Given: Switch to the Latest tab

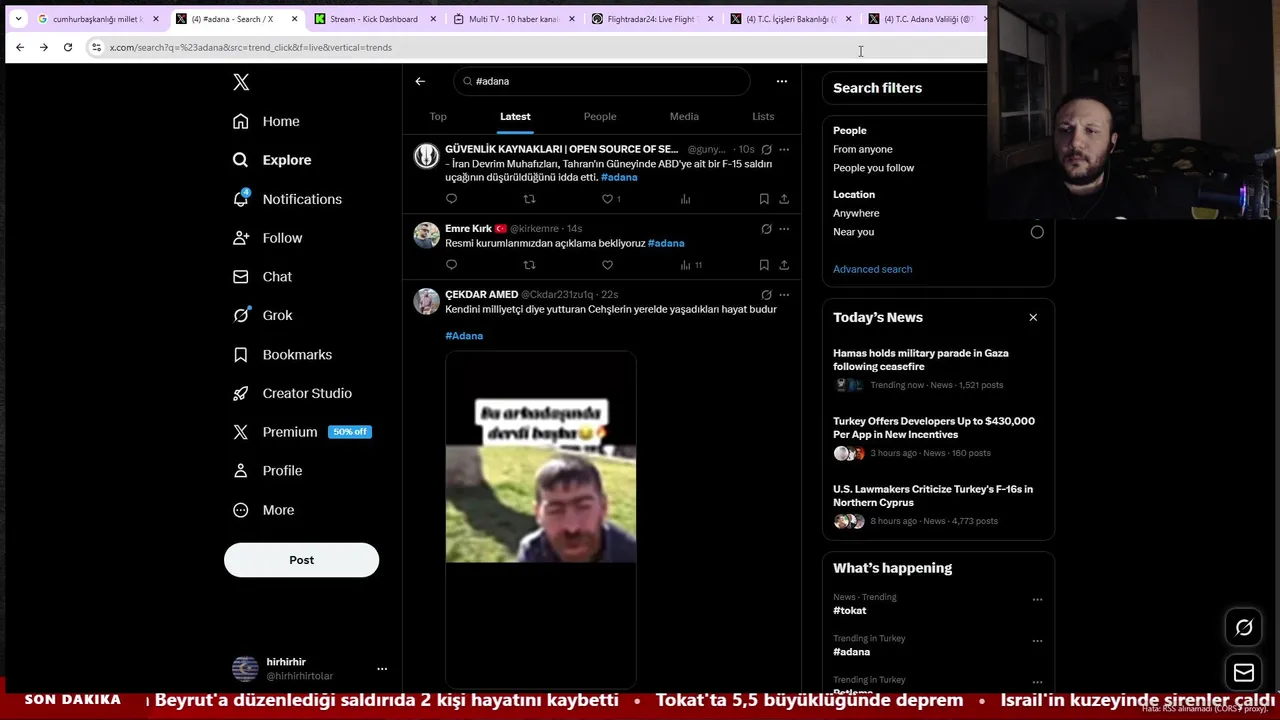Looking at the screenshot, I should (515, 117).
